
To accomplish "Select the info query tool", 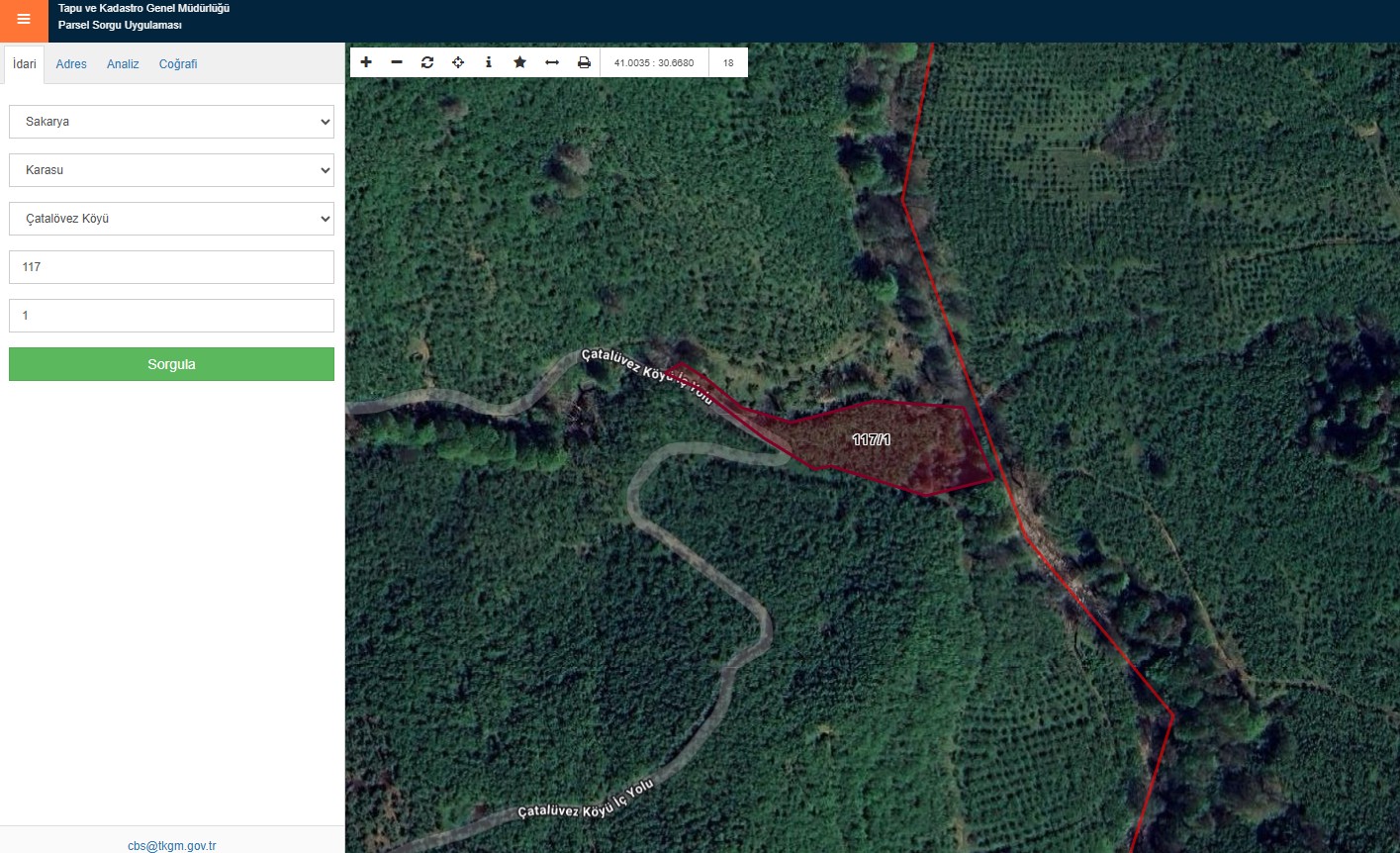I will point(489,62).
